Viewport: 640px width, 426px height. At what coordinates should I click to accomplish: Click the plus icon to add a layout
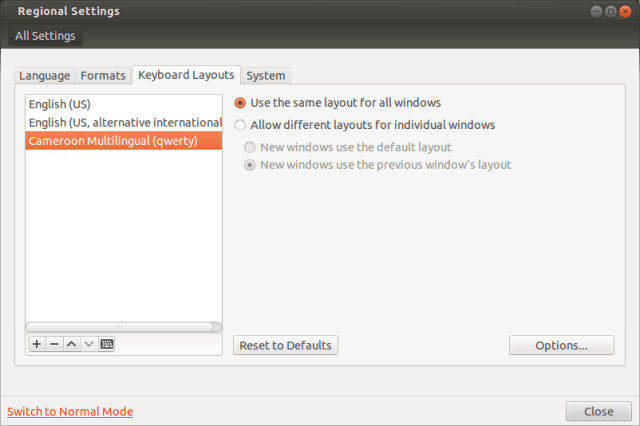pos(37,344)
